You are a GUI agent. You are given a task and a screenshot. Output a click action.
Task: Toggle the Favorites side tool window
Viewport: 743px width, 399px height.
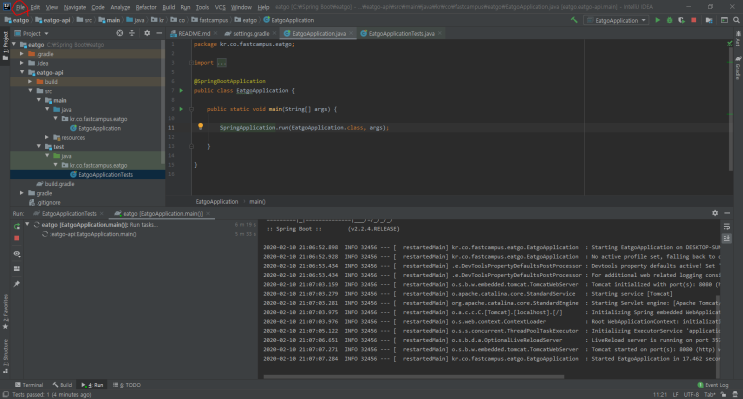[5, 311]
